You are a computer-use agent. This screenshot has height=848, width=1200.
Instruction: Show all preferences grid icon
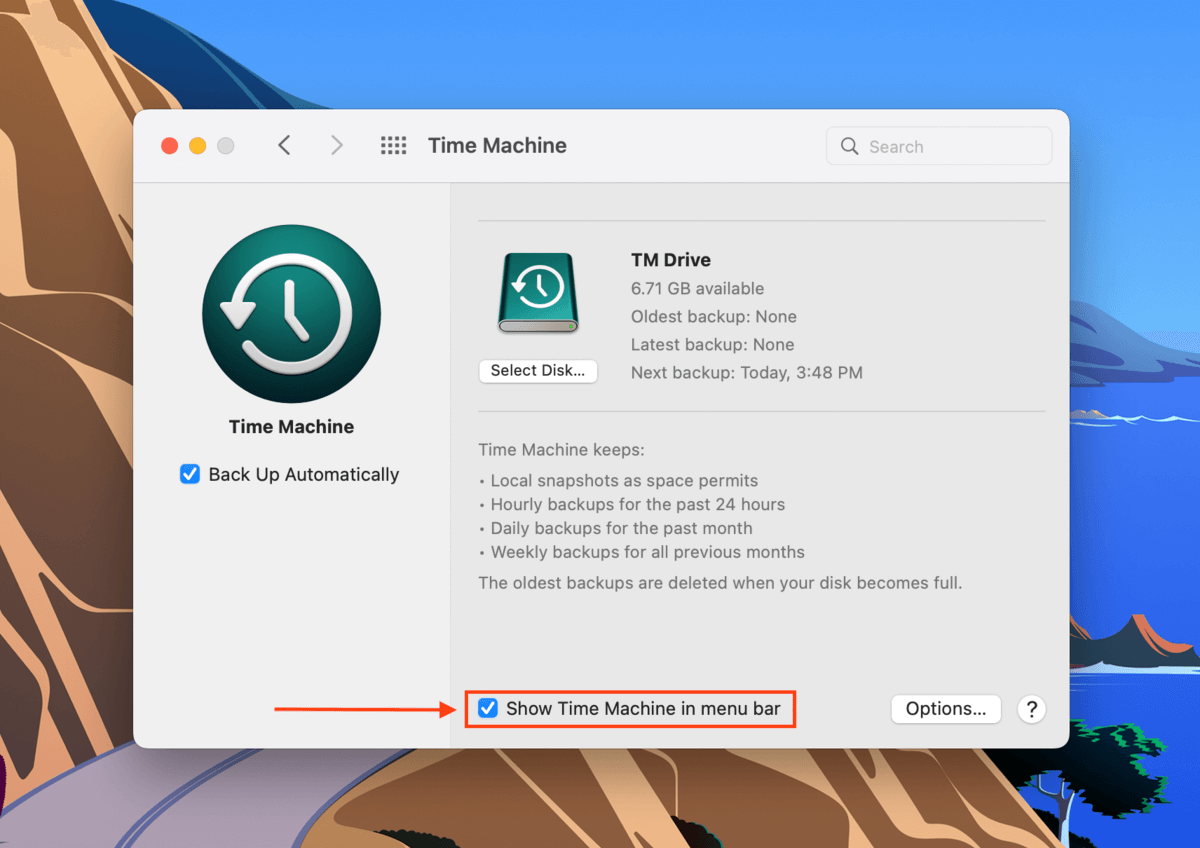point(394,146)
